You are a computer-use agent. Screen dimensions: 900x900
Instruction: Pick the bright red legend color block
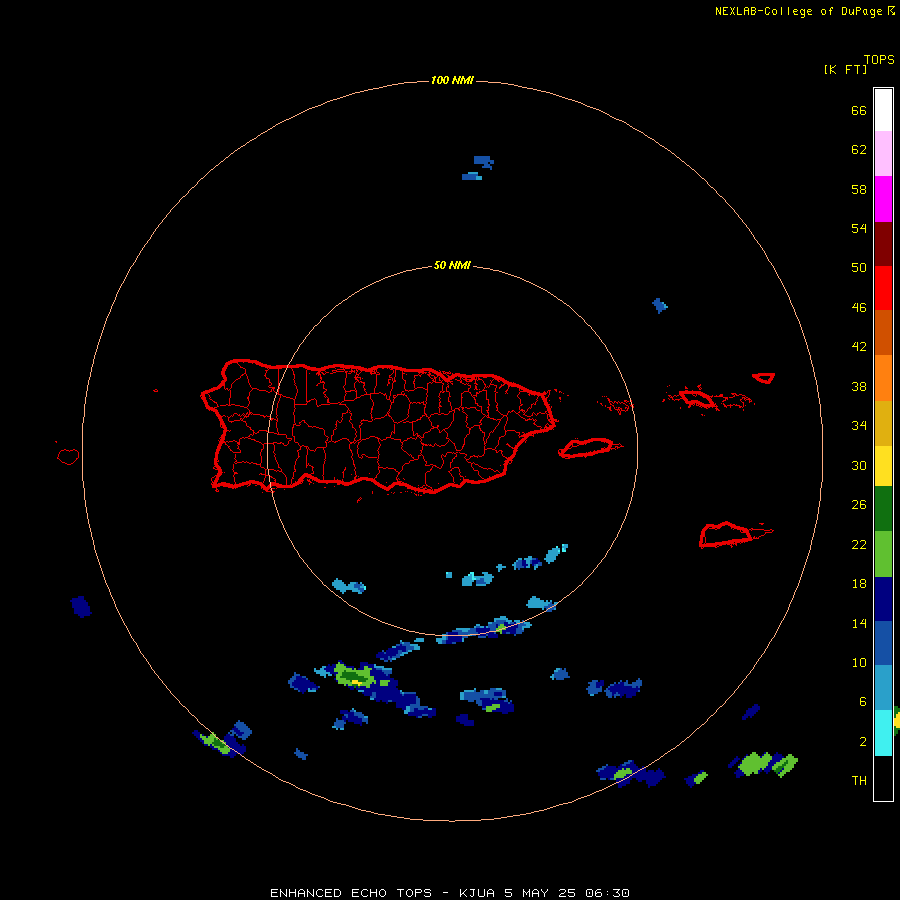[883, 288]
